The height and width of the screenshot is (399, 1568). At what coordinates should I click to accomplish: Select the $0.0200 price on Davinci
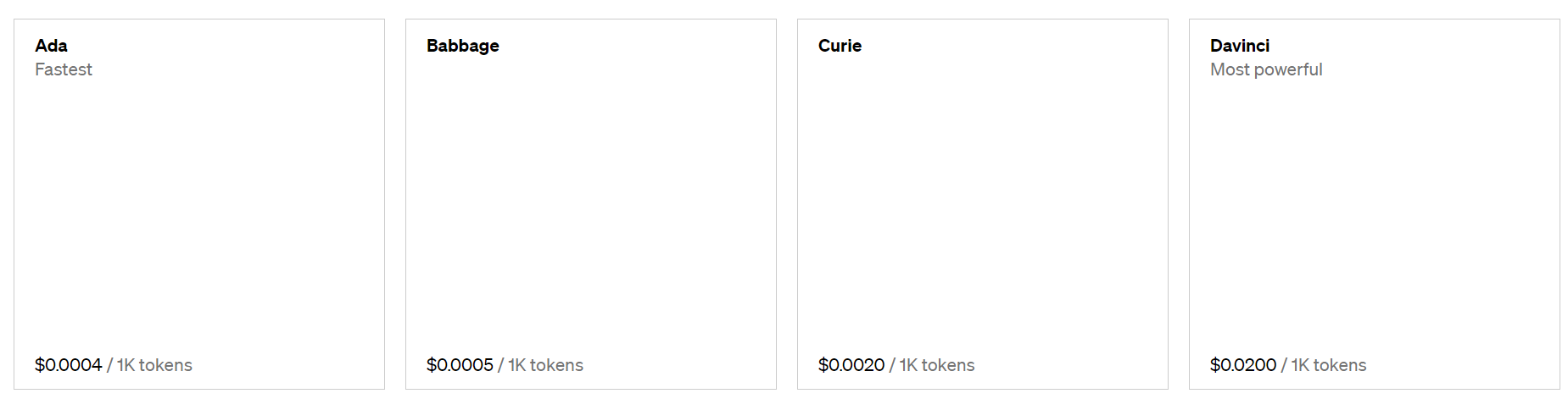coord(1243,365)
